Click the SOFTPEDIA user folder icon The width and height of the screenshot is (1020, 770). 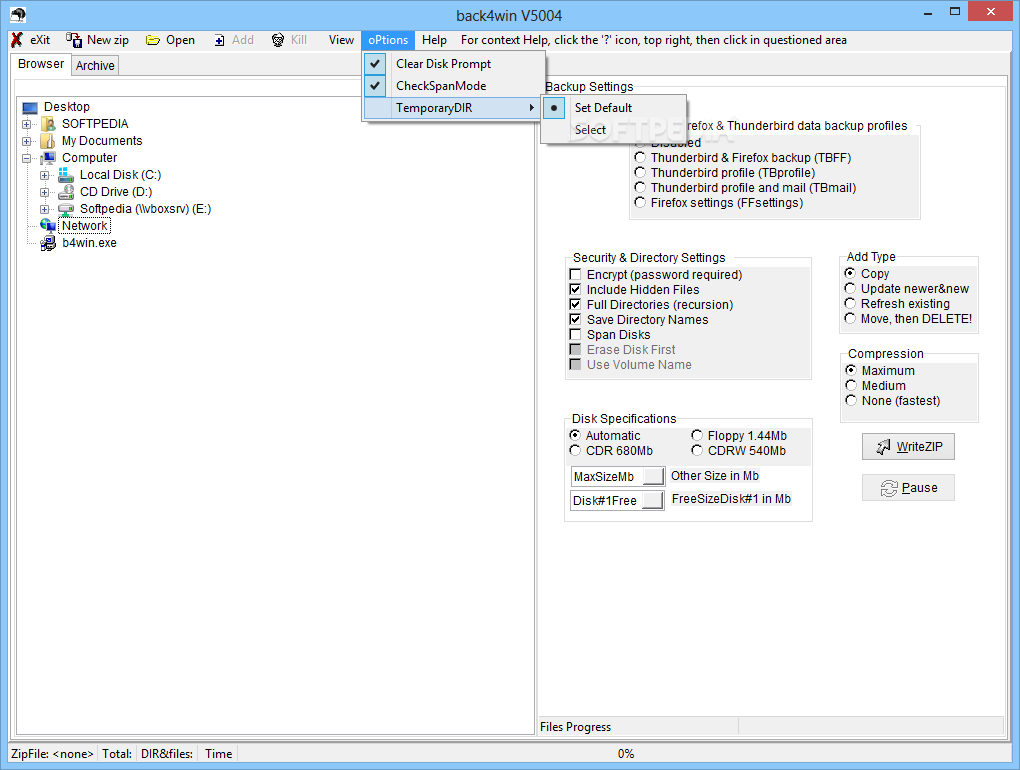click(48, 124)
